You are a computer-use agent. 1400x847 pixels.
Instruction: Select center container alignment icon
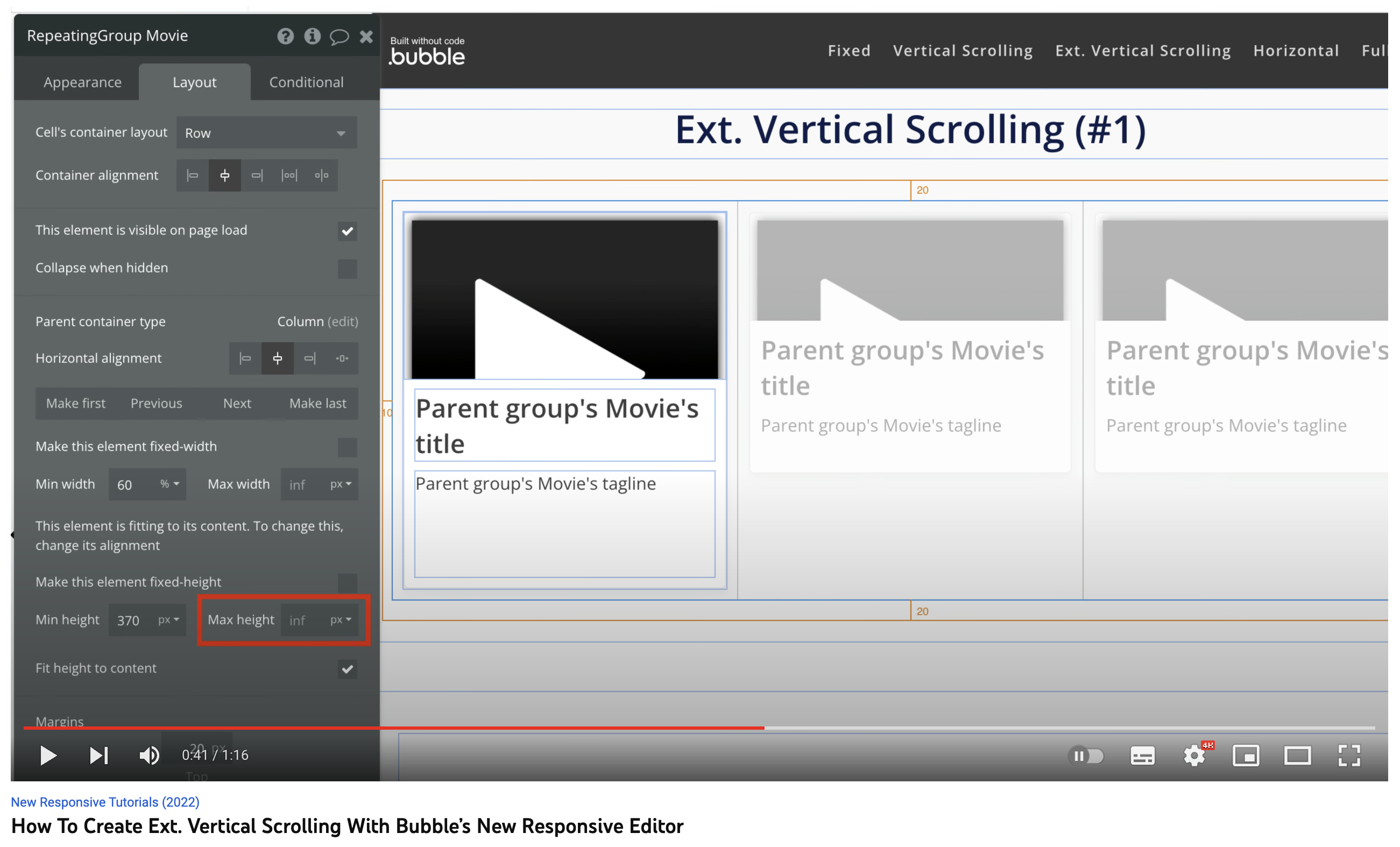224,175
